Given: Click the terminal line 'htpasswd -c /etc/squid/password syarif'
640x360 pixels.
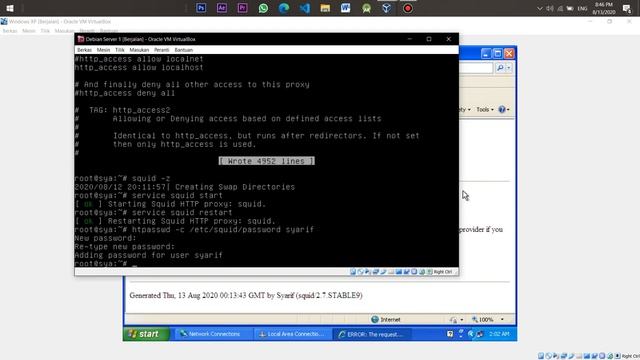Looking at the screenshot, I should (x=223, y=230).
